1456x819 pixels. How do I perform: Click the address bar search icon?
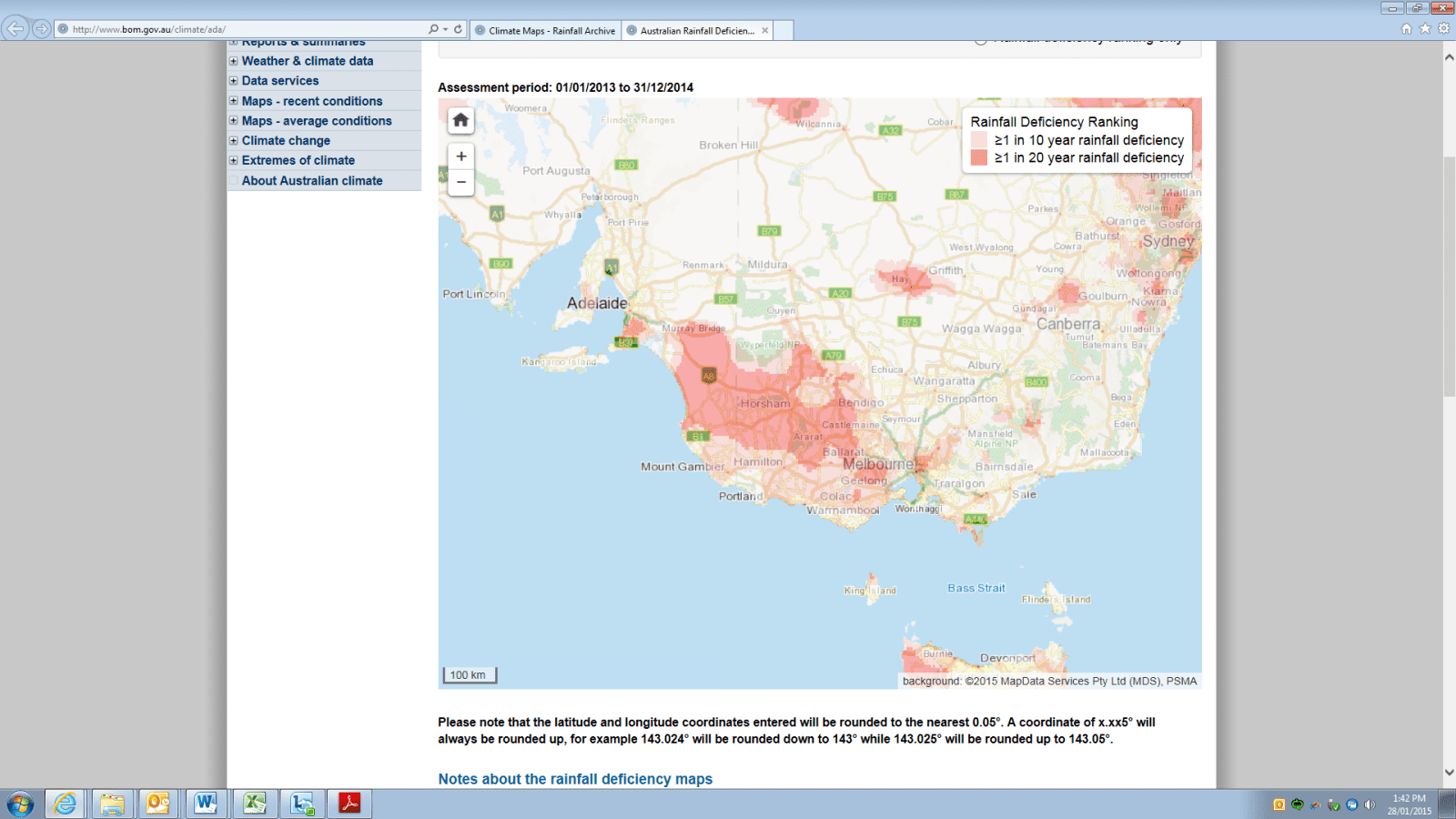click(434, 29)
